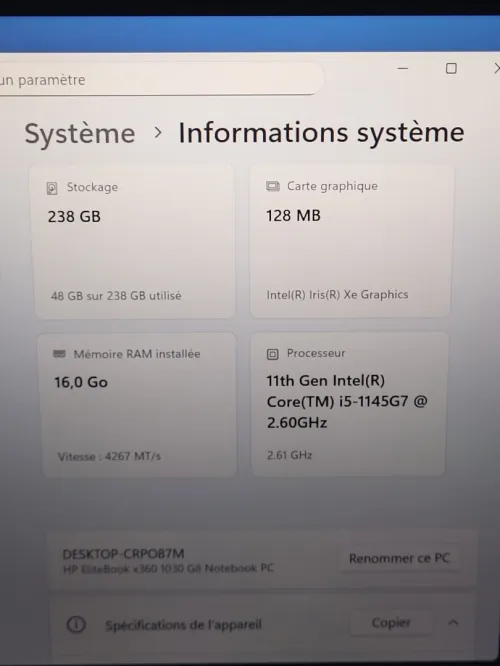This screenshot has height=666, width=500.
Task: Minimize the settings window
Action: (x=403, y=68)
